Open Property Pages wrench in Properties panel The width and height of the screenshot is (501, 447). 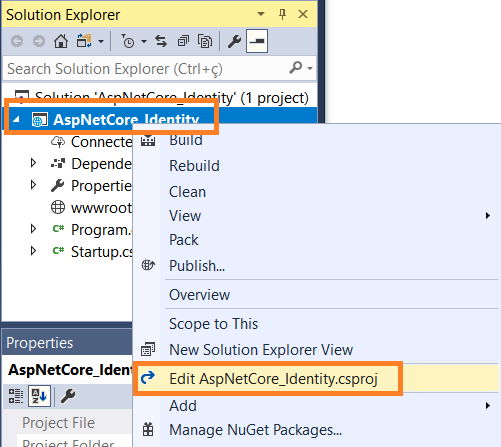coord(68,396)
